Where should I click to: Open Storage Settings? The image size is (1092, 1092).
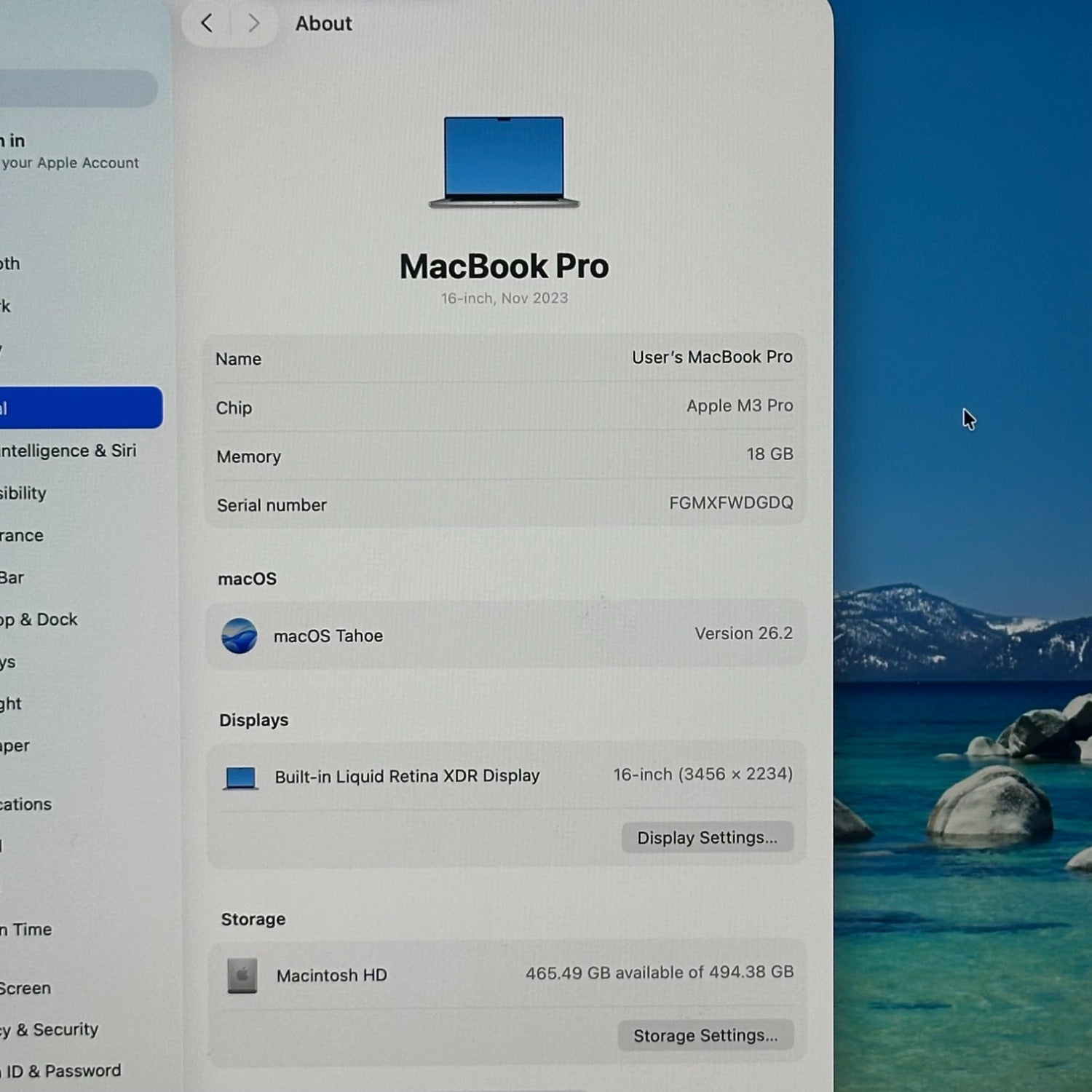tap(705, 1036)
